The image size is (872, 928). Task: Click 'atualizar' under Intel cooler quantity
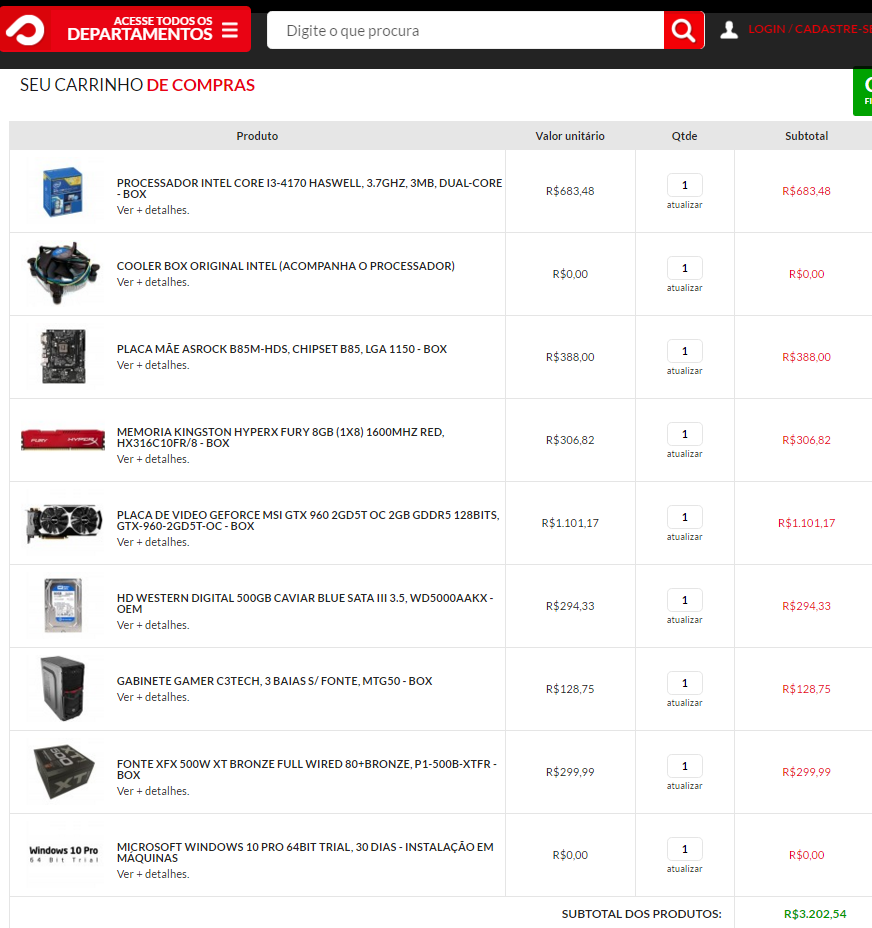(x=685, y=288)
